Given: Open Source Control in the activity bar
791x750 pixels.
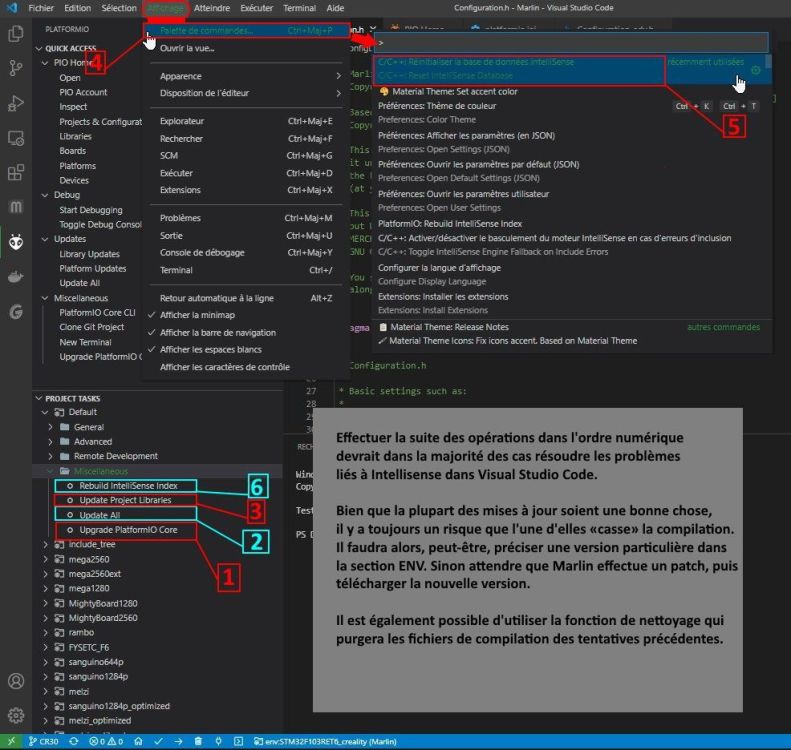Looking at the screenshot, I should (x=16, y=68).
